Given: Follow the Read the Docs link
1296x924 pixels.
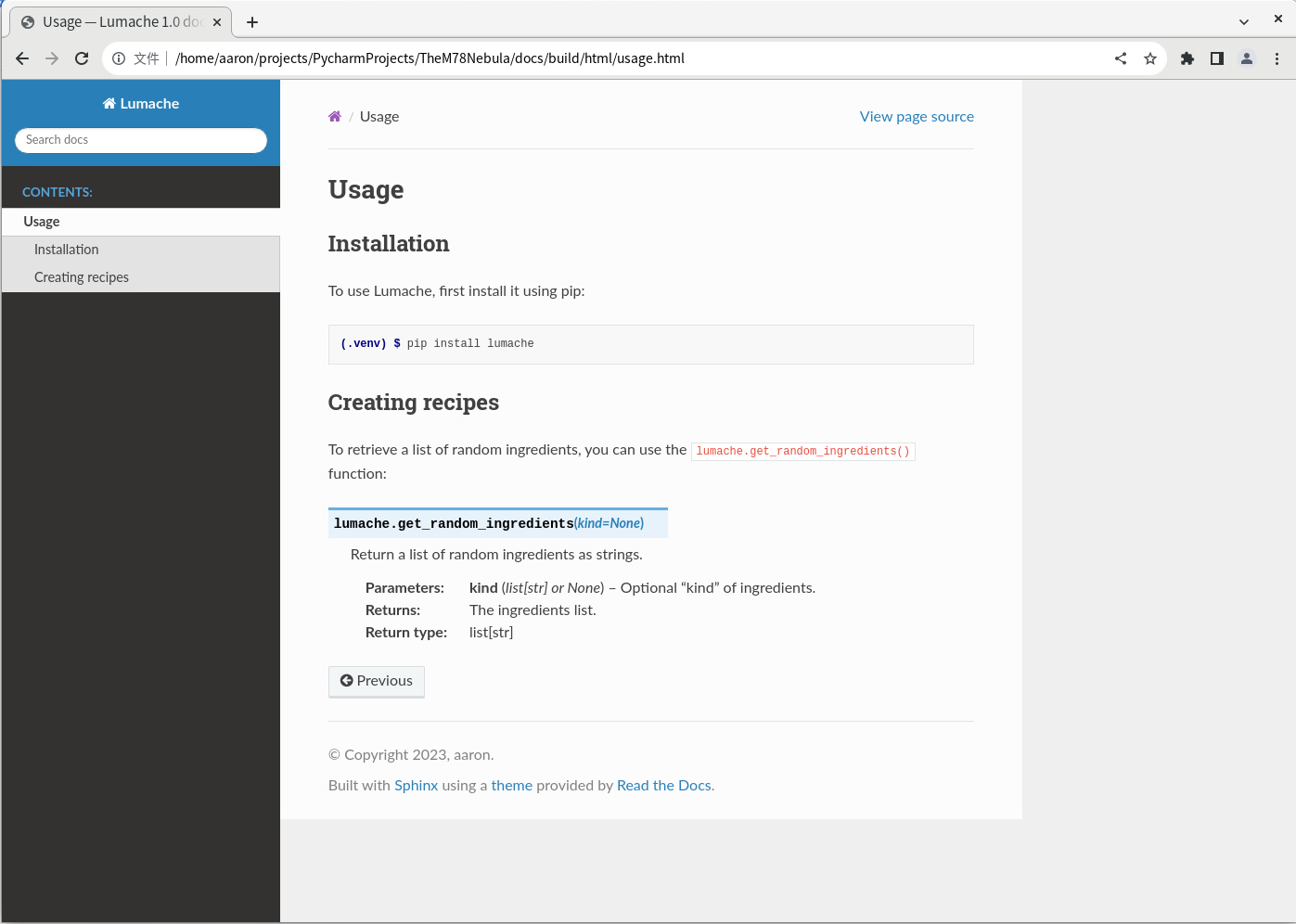Looking at the screenshot, I should pos(664,786).
